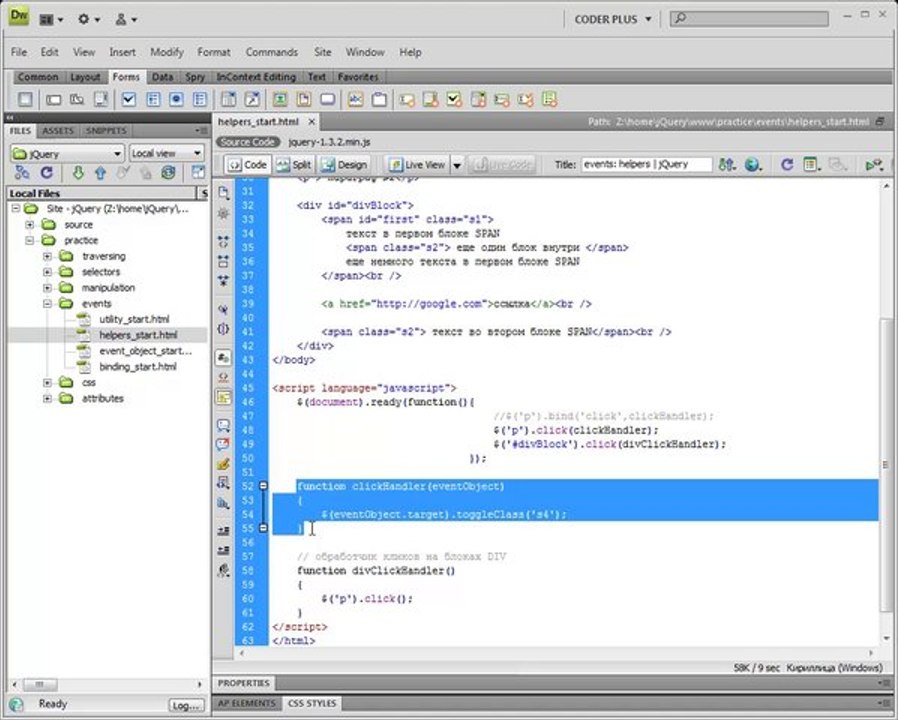Click Files panel horizontal scrollbar thumb
The height and width of the screenshot is (720, 898).
coord(40,684)
